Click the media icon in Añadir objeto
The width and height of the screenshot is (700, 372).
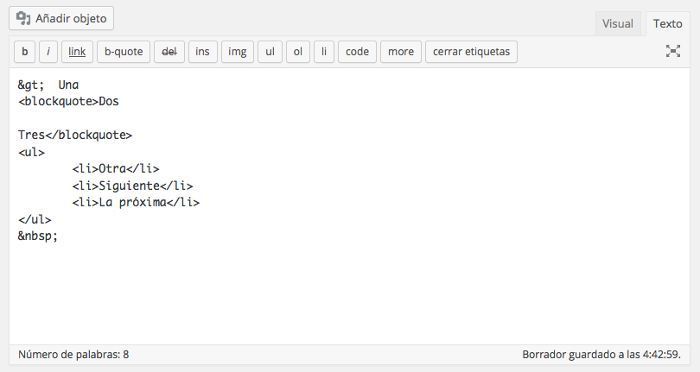pyautogui.click(x=23, y=18)
